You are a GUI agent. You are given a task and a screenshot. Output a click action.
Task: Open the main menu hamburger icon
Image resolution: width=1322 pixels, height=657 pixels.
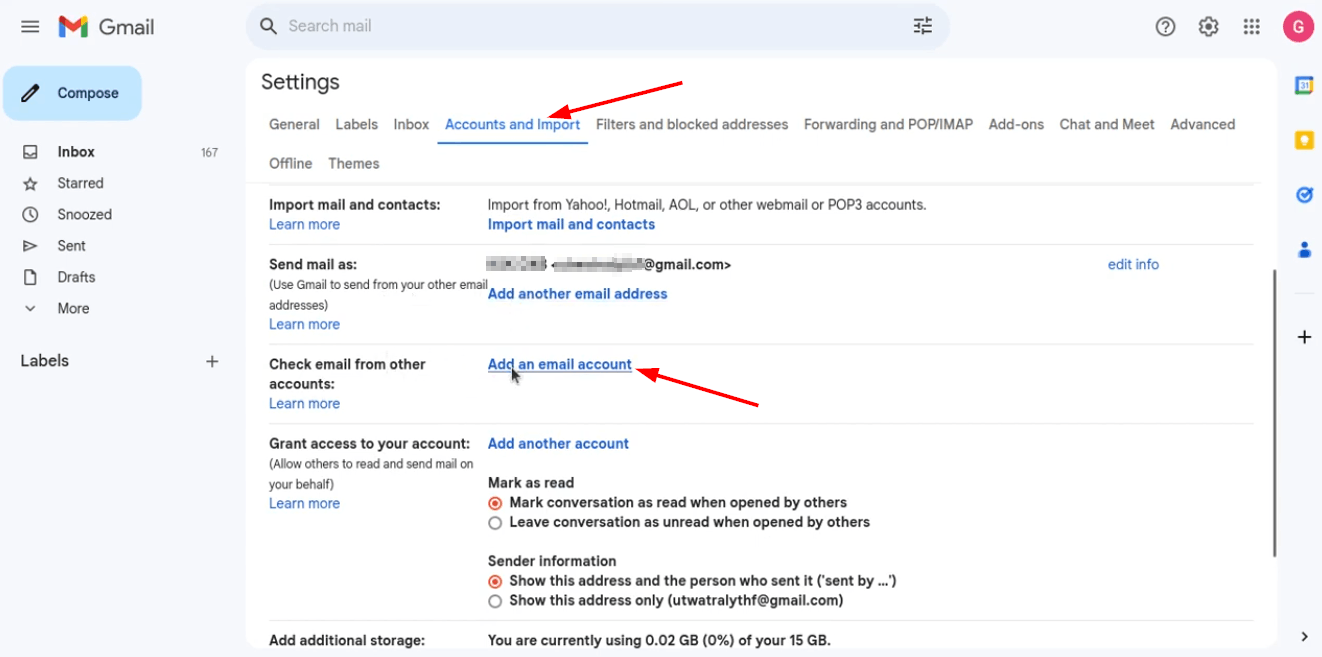[x=30, y=27]
